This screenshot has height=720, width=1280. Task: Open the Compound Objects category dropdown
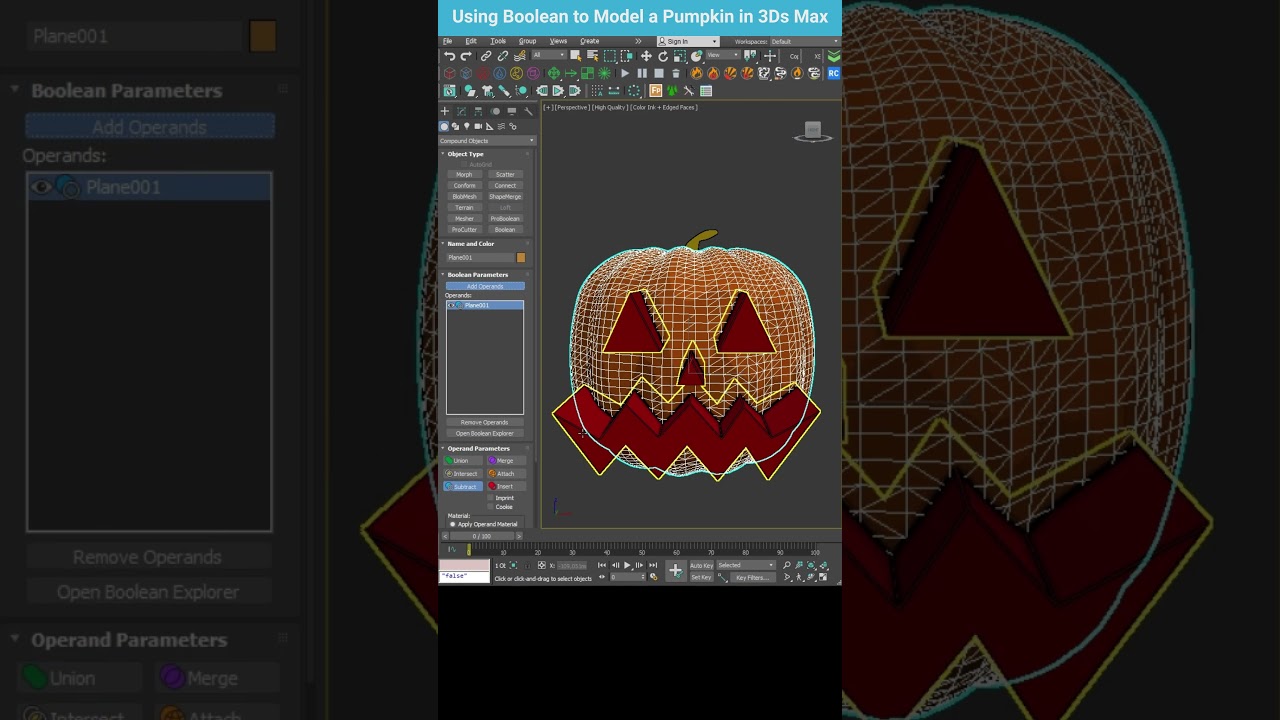tap(487, 141)
